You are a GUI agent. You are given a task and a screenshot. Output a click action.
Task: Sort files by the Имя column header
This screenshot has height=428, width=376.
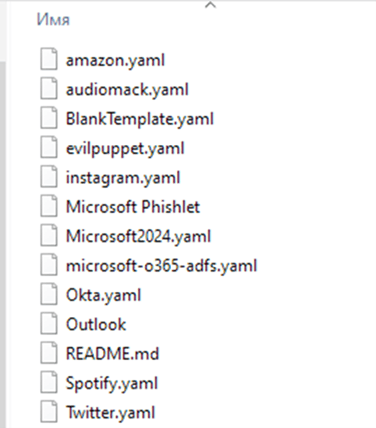pyautogui.click(x=53, y=20)
